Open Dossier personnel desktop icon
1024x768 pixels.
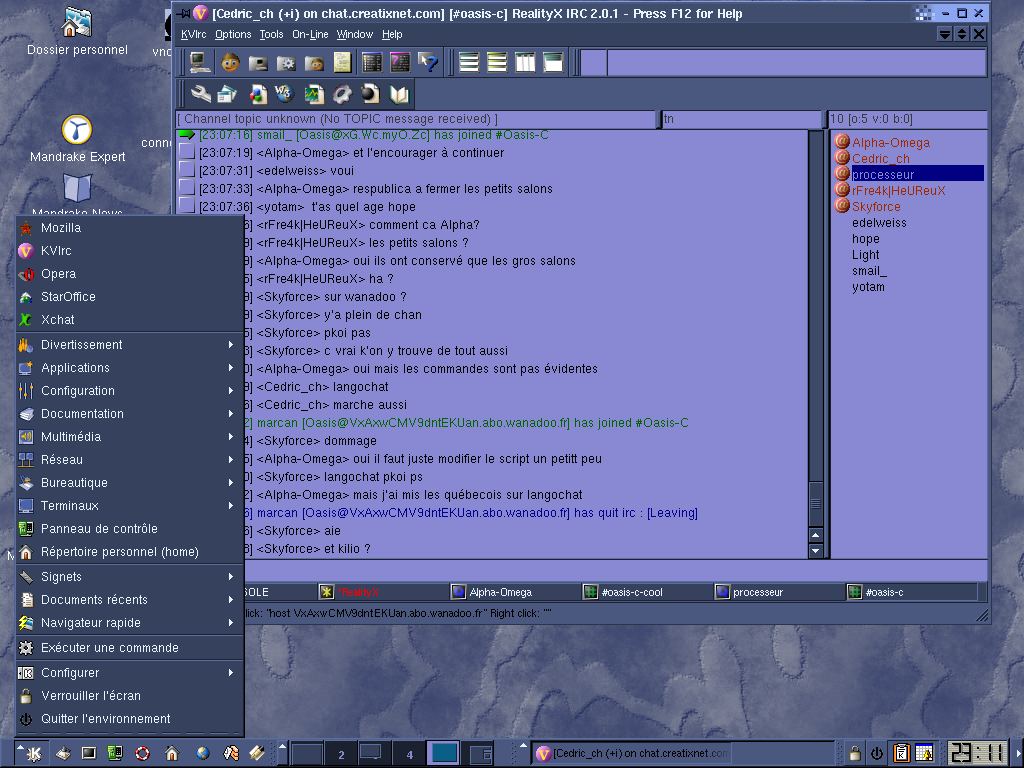(x=77, y=31)
